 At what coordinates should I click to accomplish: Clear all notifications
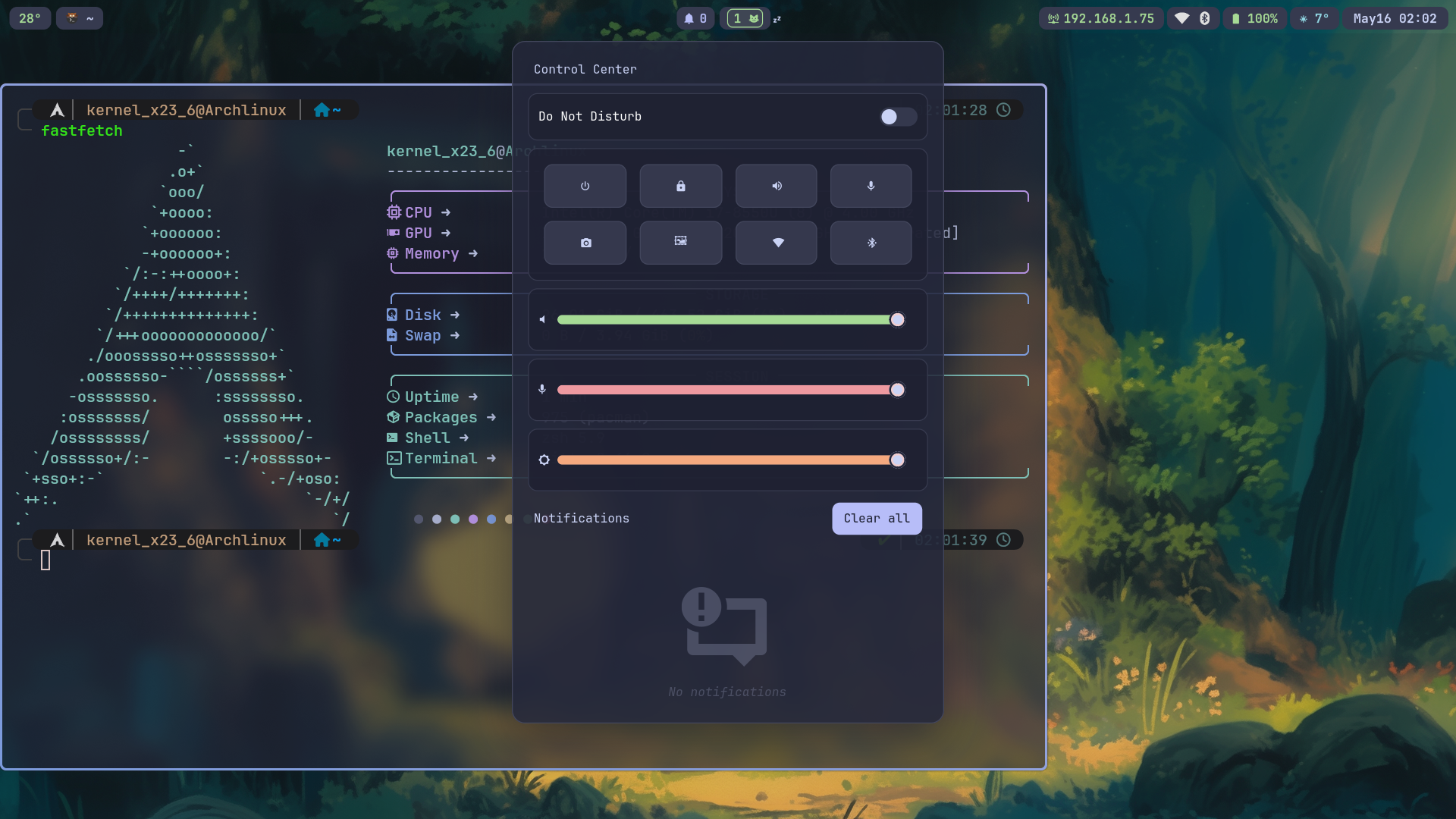click(x=877, y=519)
